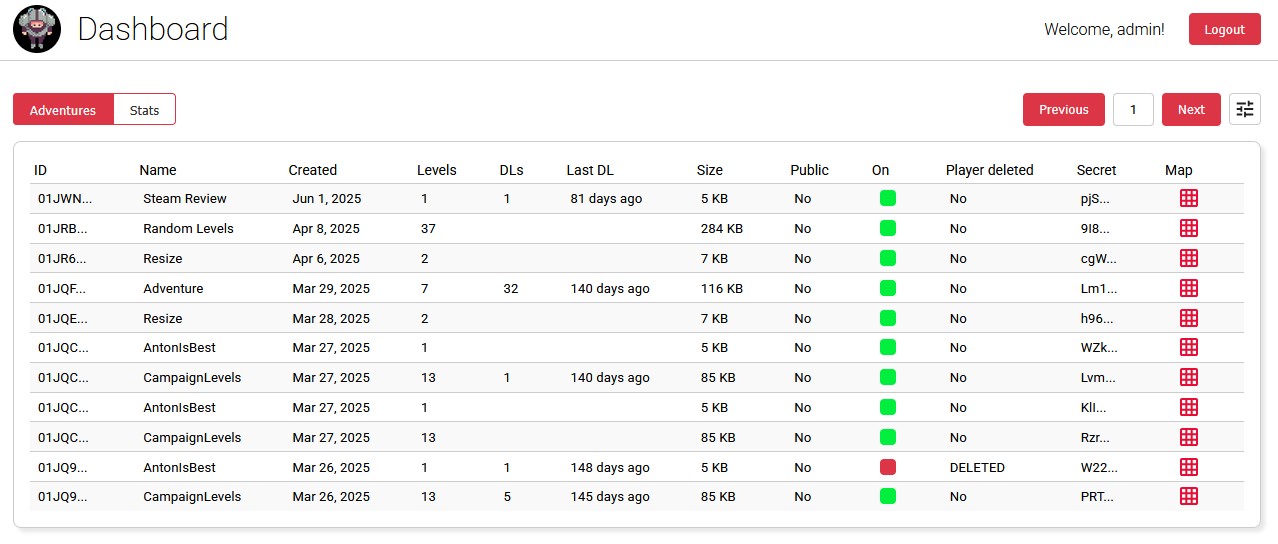This screenshot has height=544, width=1278.
Task: Open the map icon for Random Levels
Action: [x=1189, y=228]
